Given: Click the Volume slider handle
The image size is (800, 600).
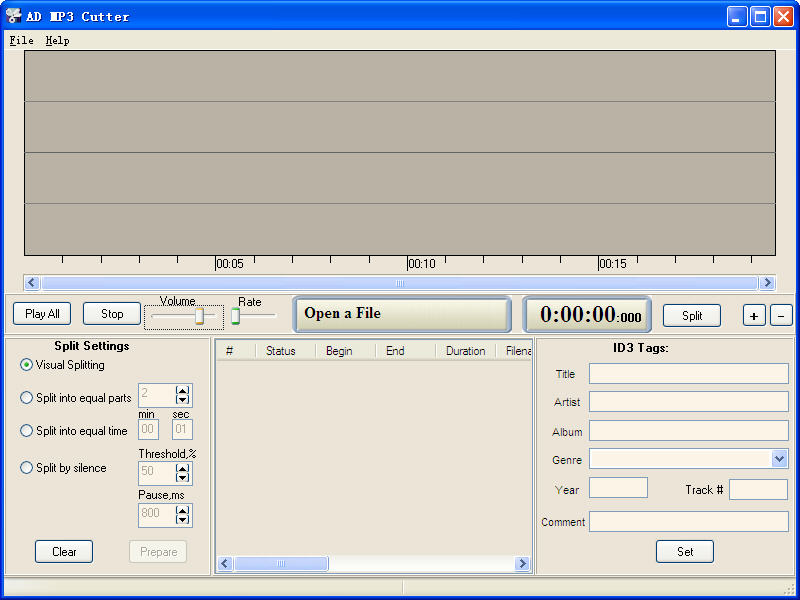Looking at the screenshot, I should click(199, 316).
